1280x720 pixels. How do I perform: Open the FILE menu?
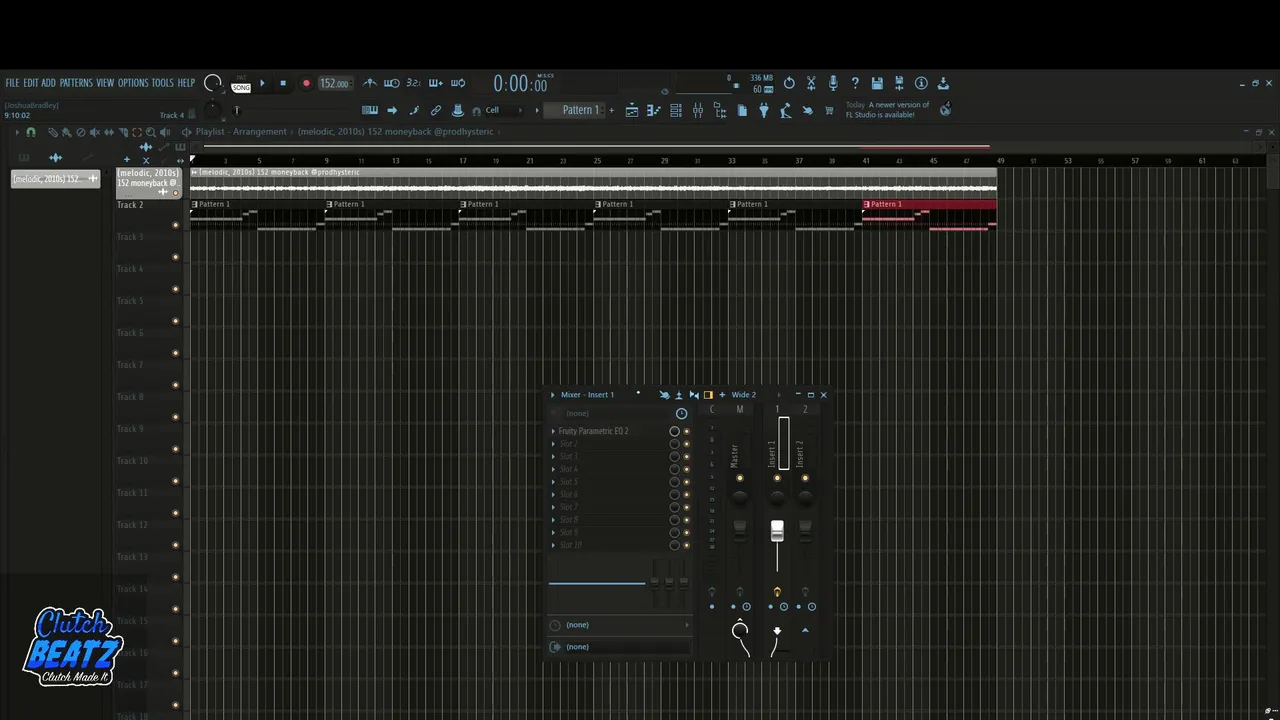12,83
